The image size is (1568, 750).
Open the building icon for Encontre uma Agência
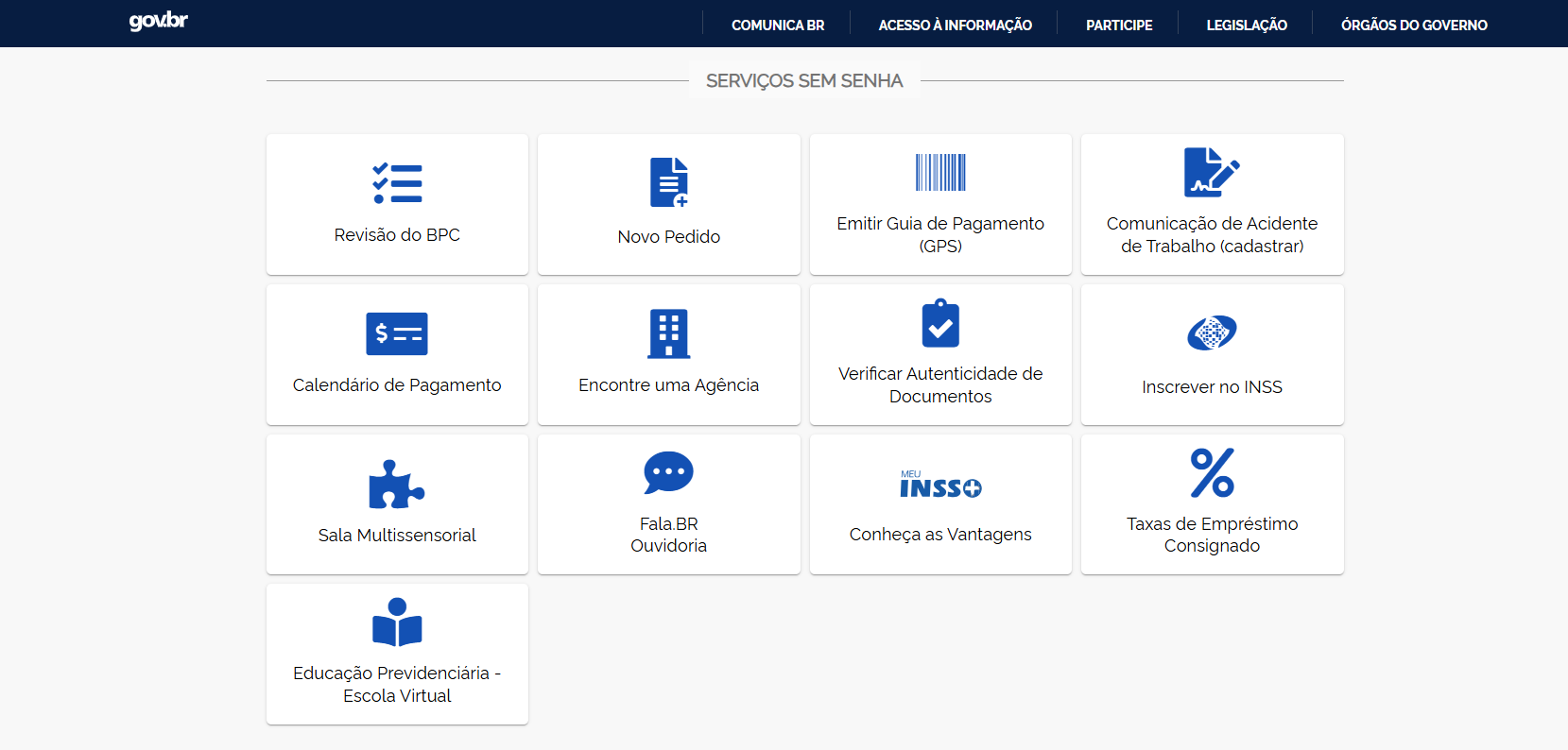tap(668, 333)
